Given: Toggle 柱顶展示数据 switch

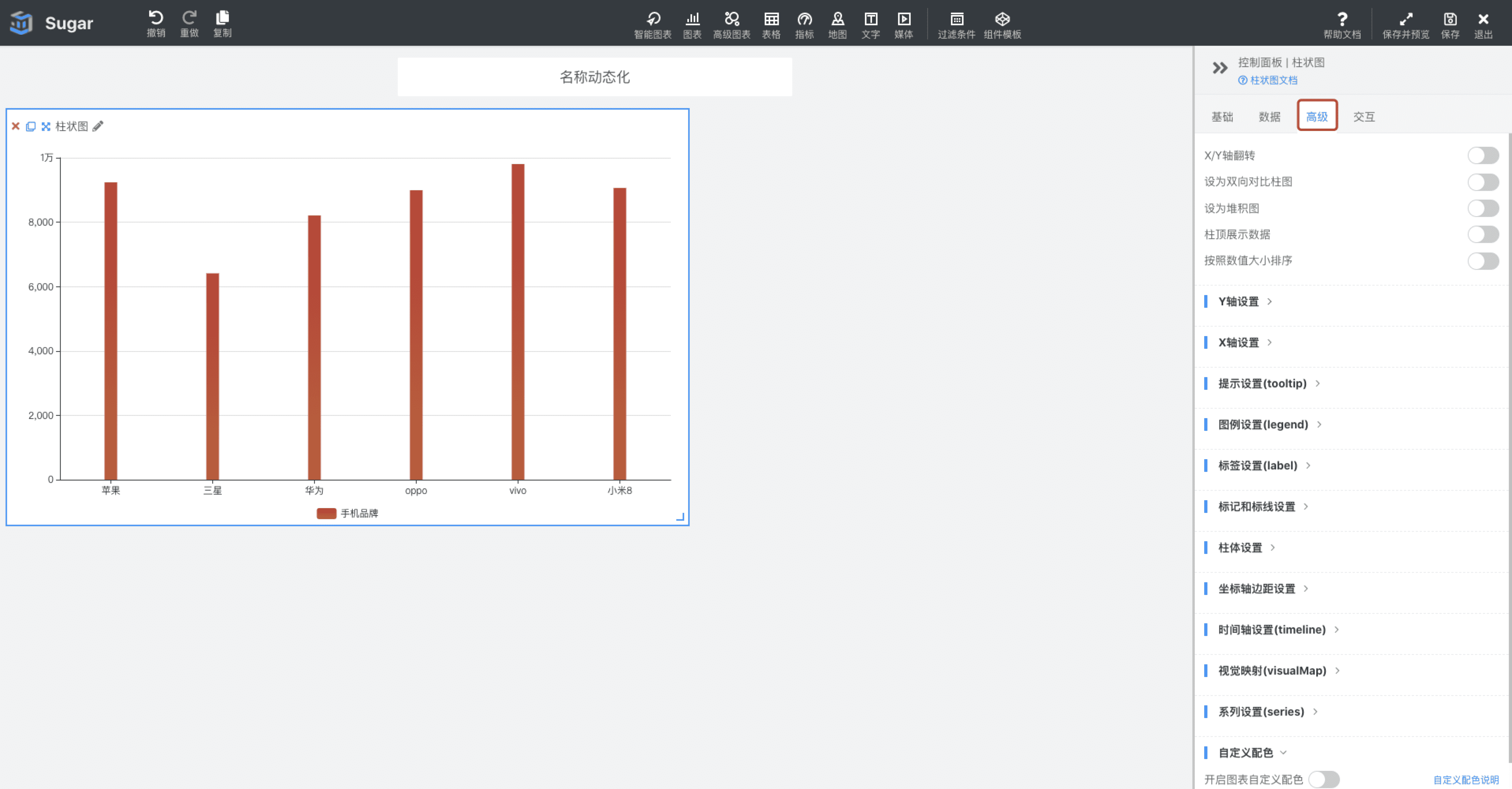Looking at the screenshot, I should [x=1483, y=234].
